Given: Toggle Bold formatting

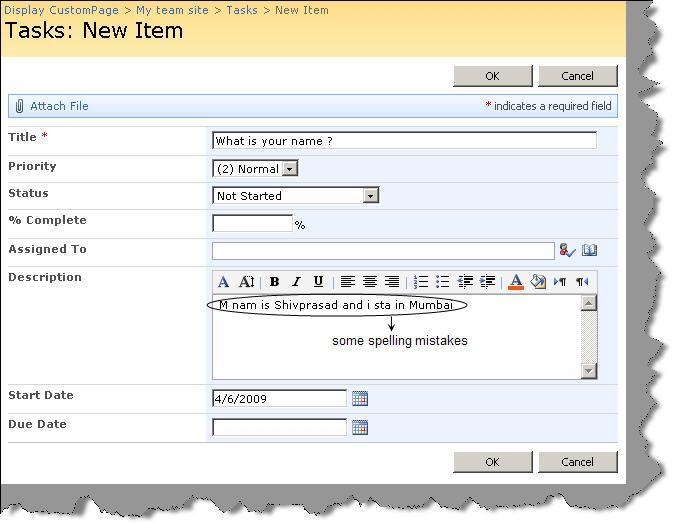Looking at the screenshot, I should [x=274, y=282].
